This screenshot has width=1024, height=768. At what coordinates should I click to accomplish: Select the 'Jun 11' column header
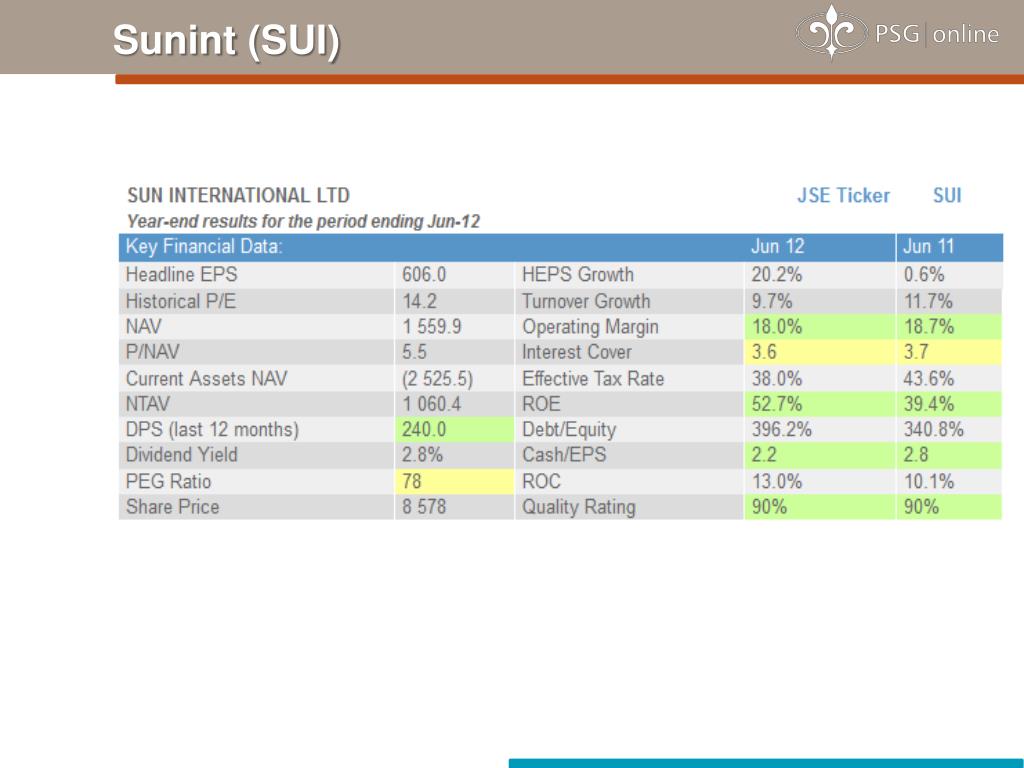coord(928,247)
